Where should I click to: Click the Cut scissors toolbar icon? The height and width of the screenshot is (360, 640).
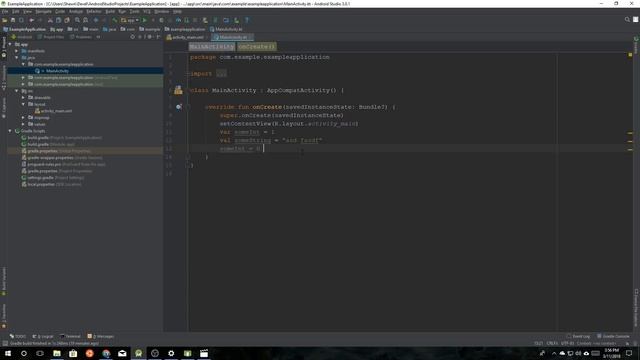click(x=50, y=20)
